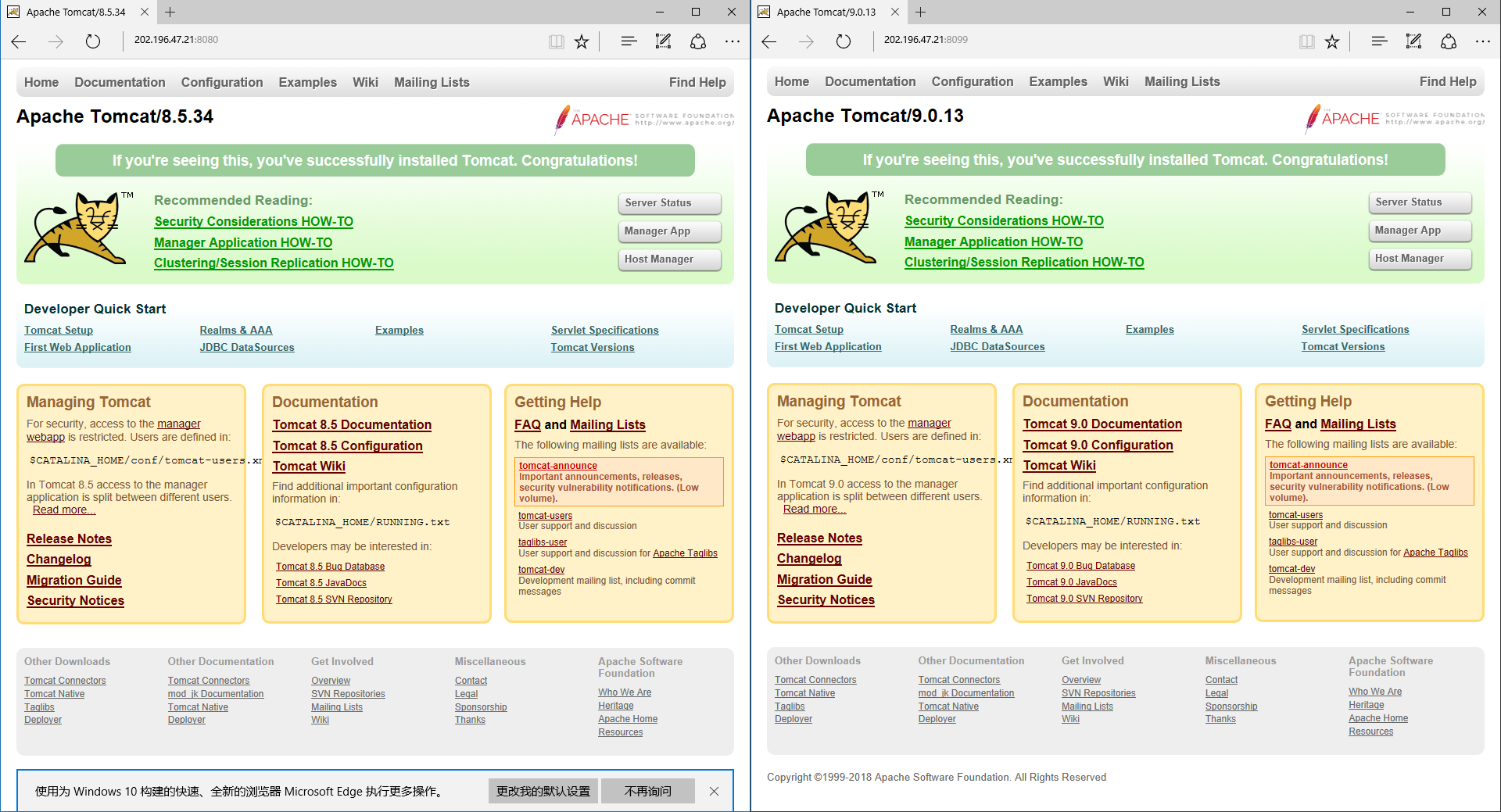Click Back arrow in Tomcat 8.5.34 window
The image size is (1501, 812).
pos(19,41)
